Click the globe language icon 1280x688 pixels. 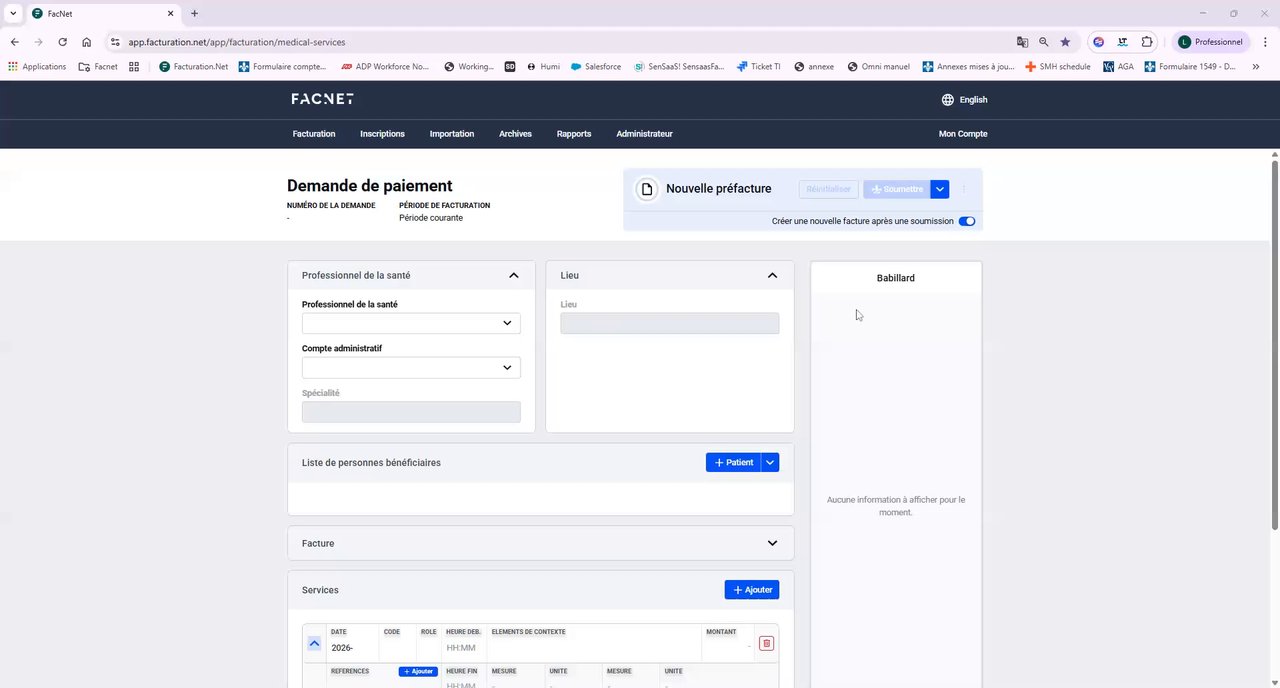(947, 100)
